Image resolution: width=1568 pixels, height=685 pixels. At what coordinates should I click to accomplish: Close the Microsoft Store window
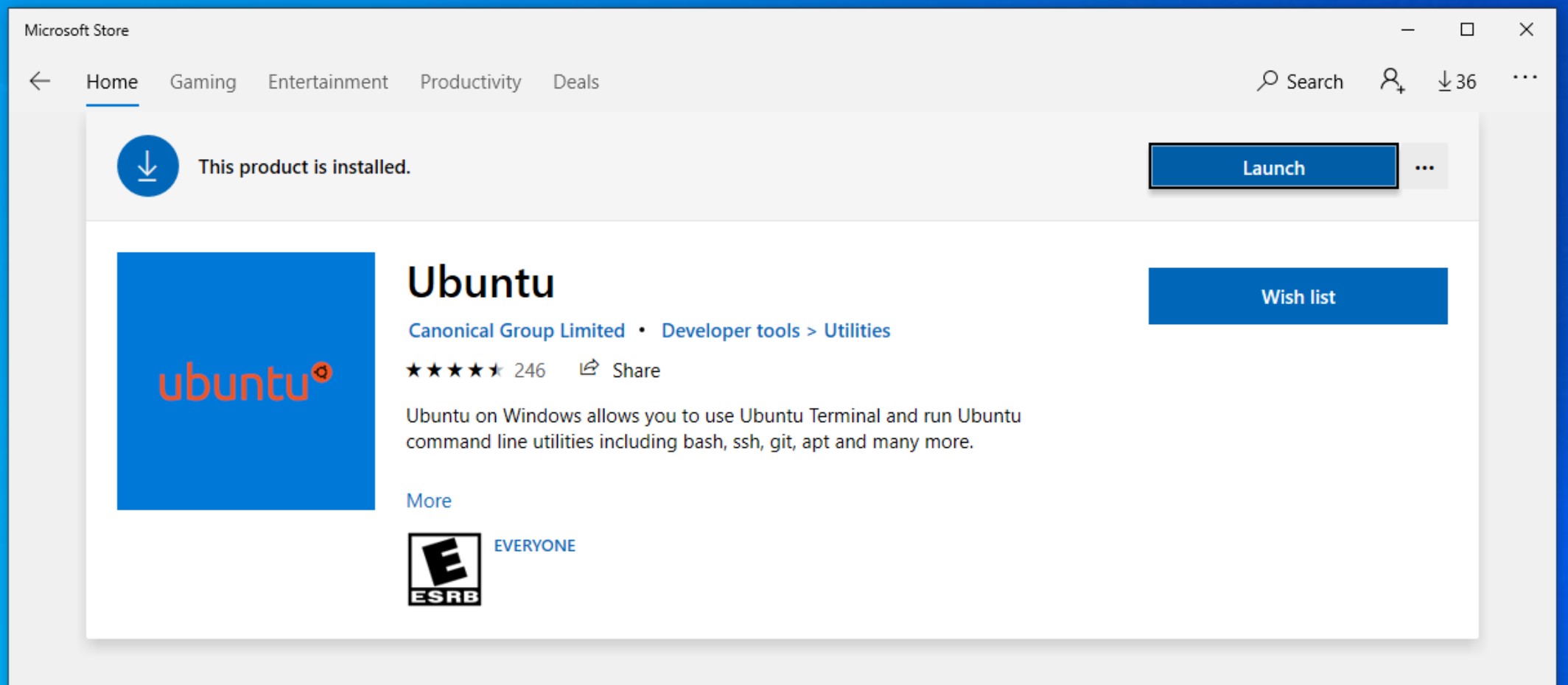point(1526,29)
